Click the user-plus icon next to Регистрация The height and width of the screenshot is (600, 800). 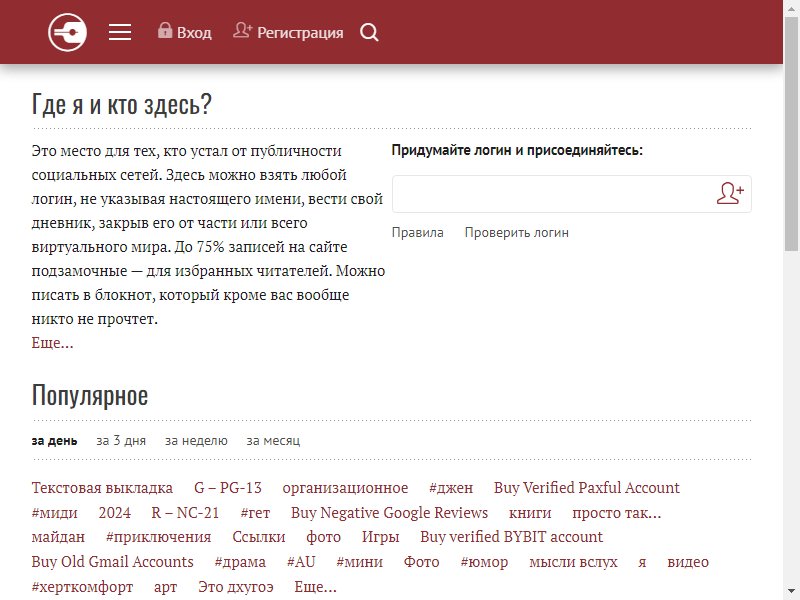coord(242,31)
